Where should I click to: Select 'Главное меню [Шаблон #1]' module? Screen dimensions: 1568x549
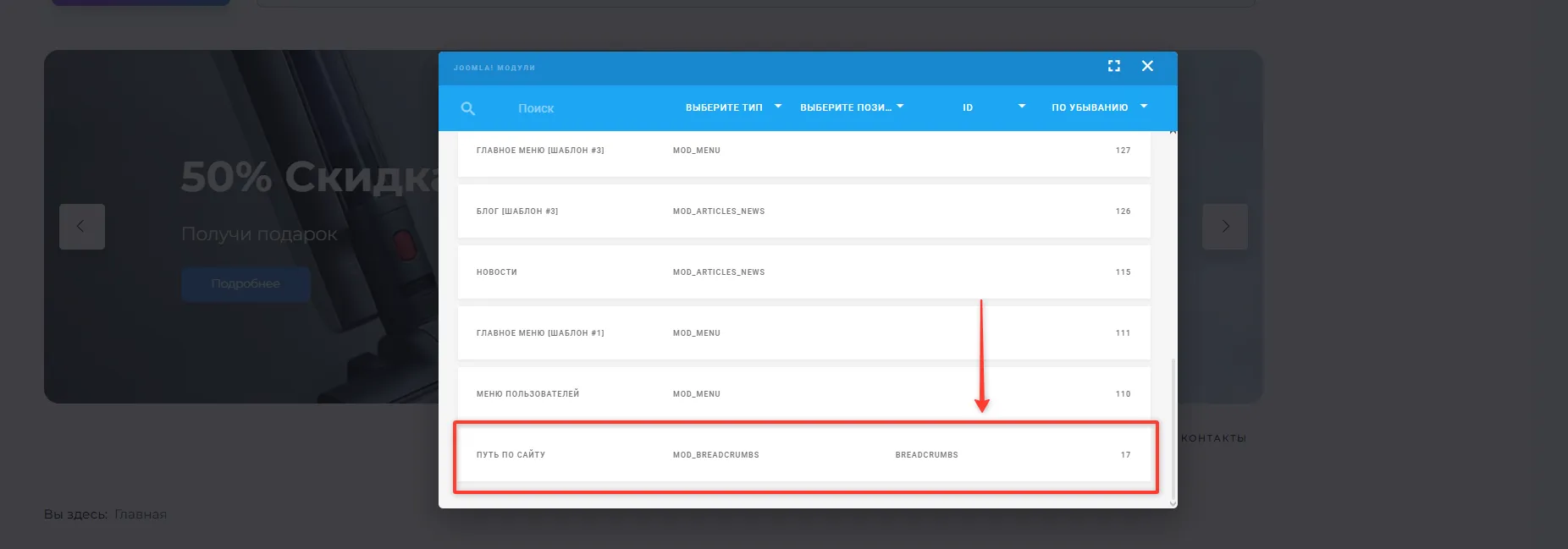[803, 333]
